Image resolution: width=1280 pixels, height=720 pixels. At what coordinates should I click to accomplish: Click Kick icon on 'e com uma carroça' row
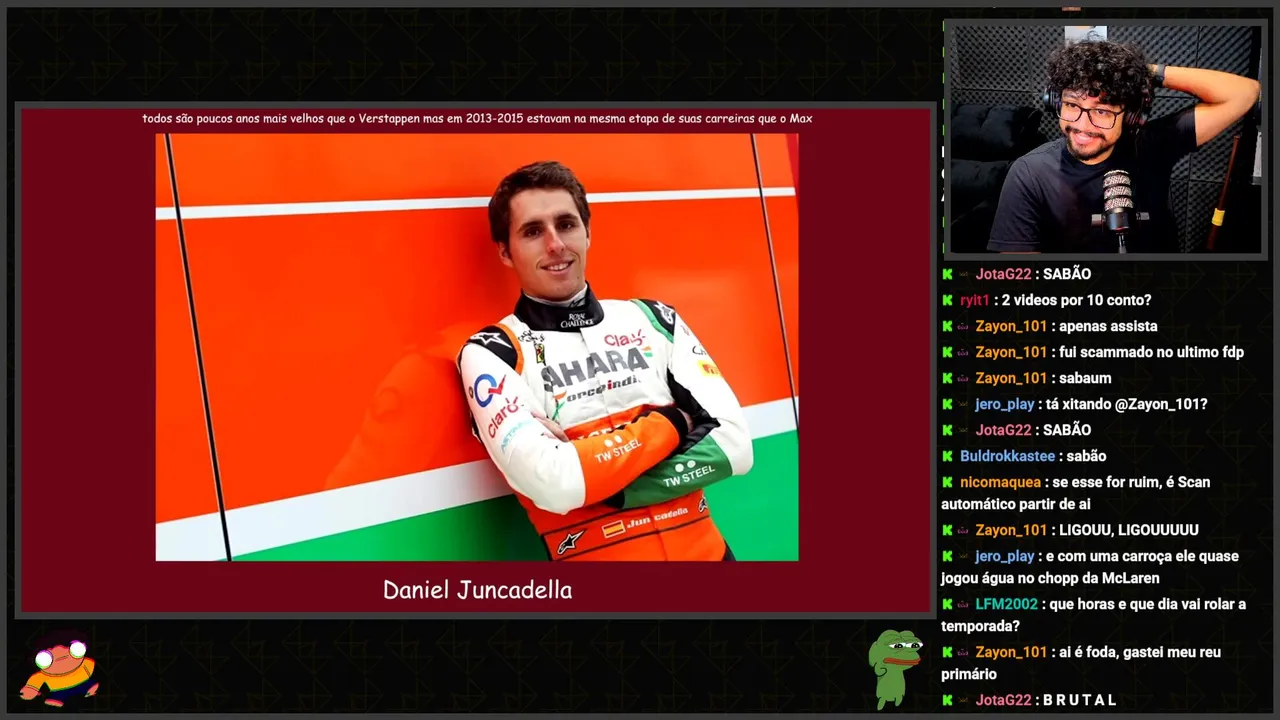[x=947, y=556]
